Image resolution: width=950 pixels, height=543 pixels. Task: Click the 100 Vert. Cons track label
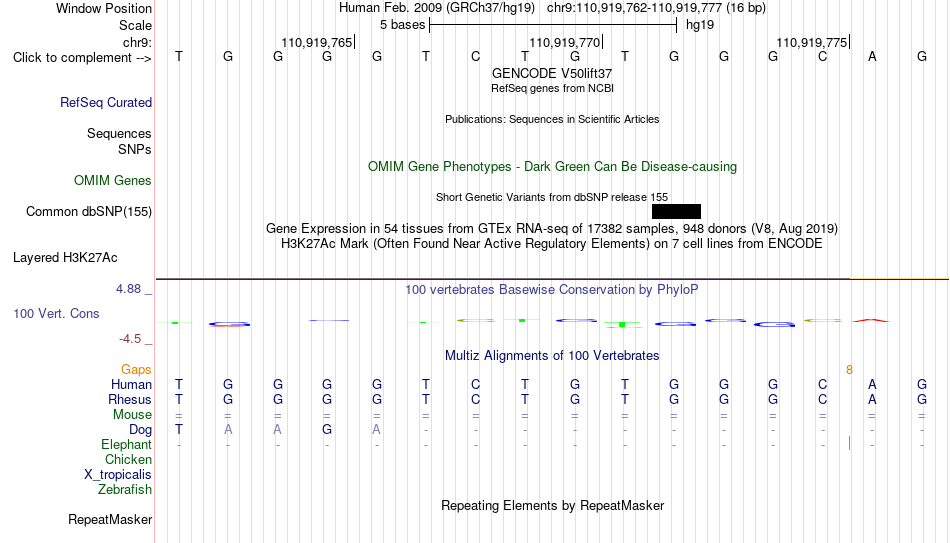click(x=56, y=313)
